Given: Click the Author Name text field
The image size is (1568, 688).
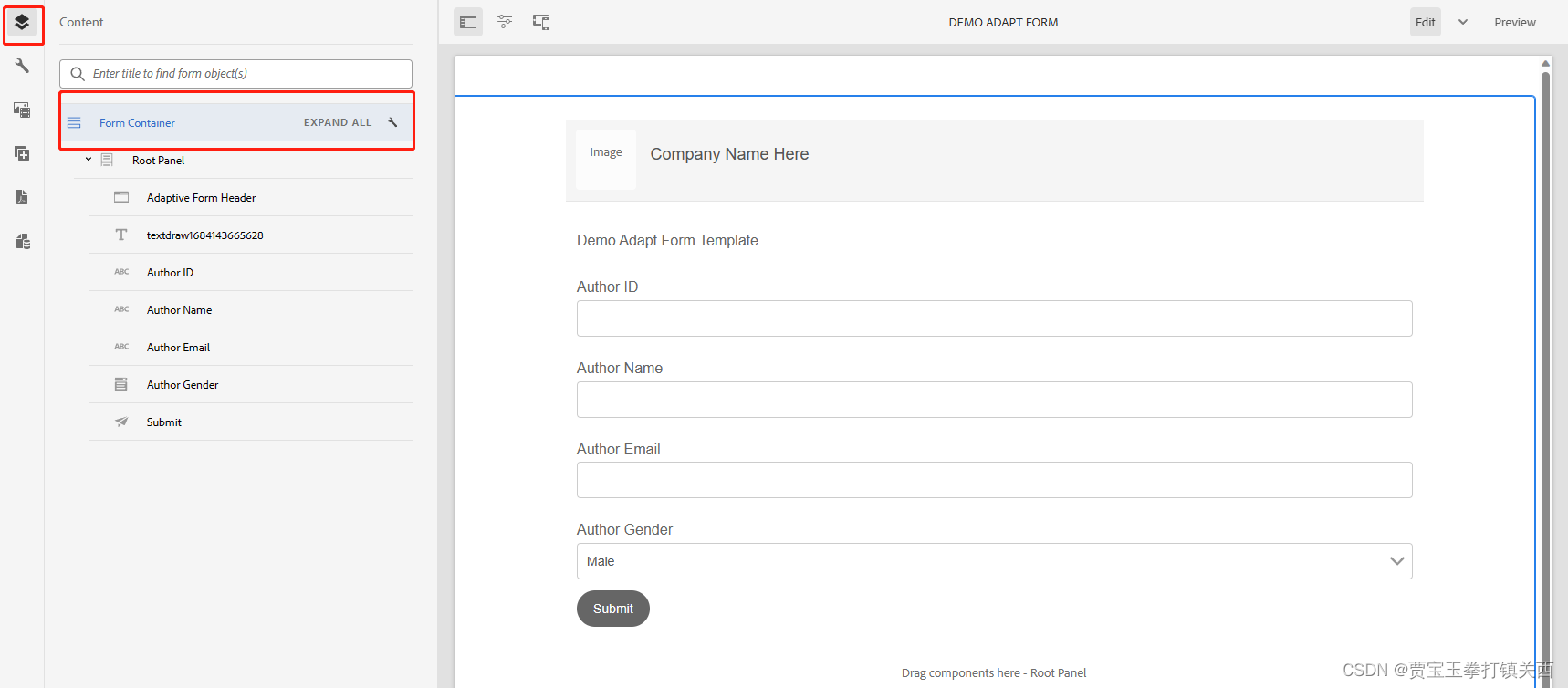Looking at the screenshot, I should click(x=994, y=400).
